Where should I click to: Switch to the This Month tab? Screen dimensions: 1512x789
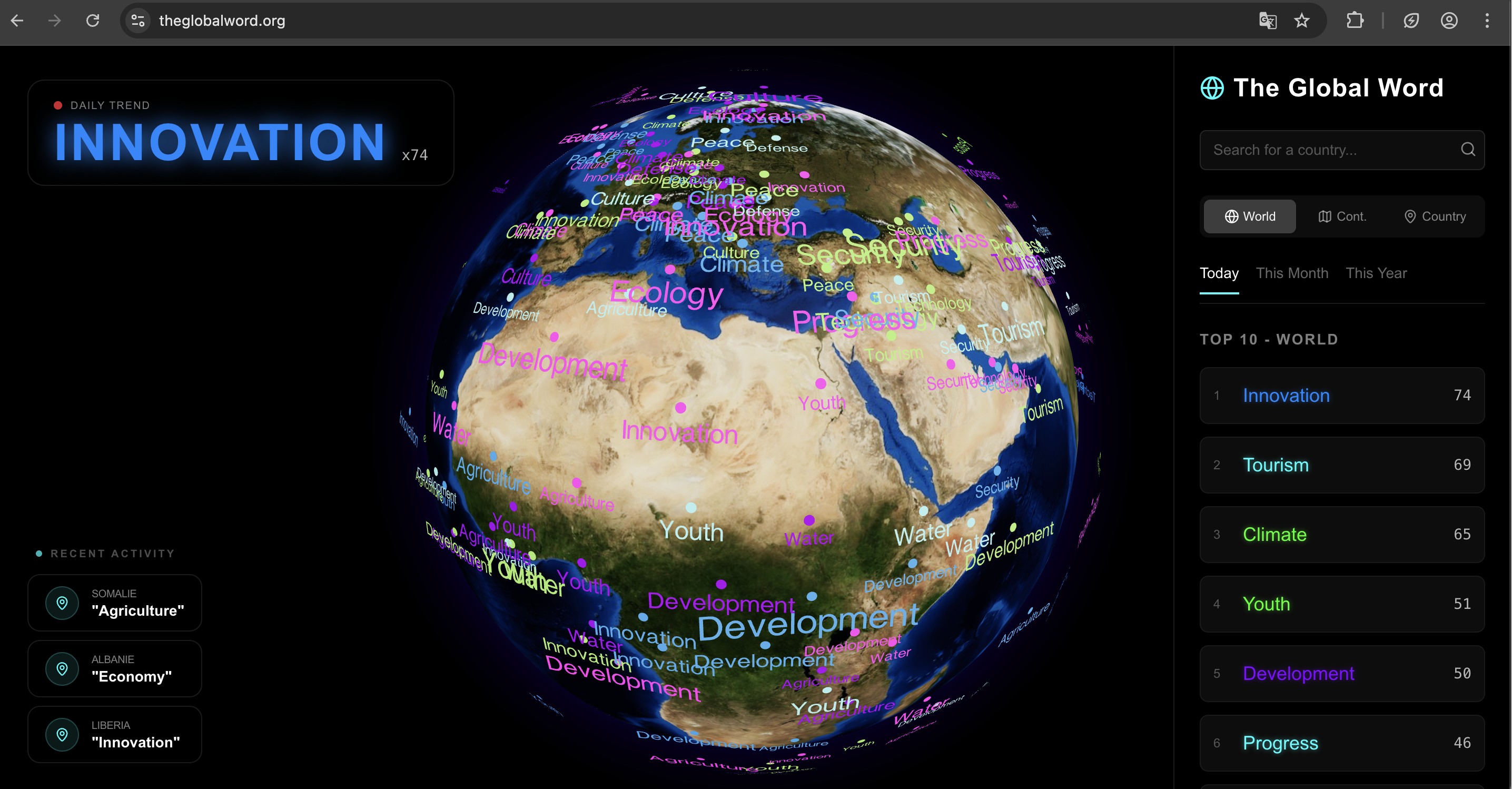pos(1292,273)
